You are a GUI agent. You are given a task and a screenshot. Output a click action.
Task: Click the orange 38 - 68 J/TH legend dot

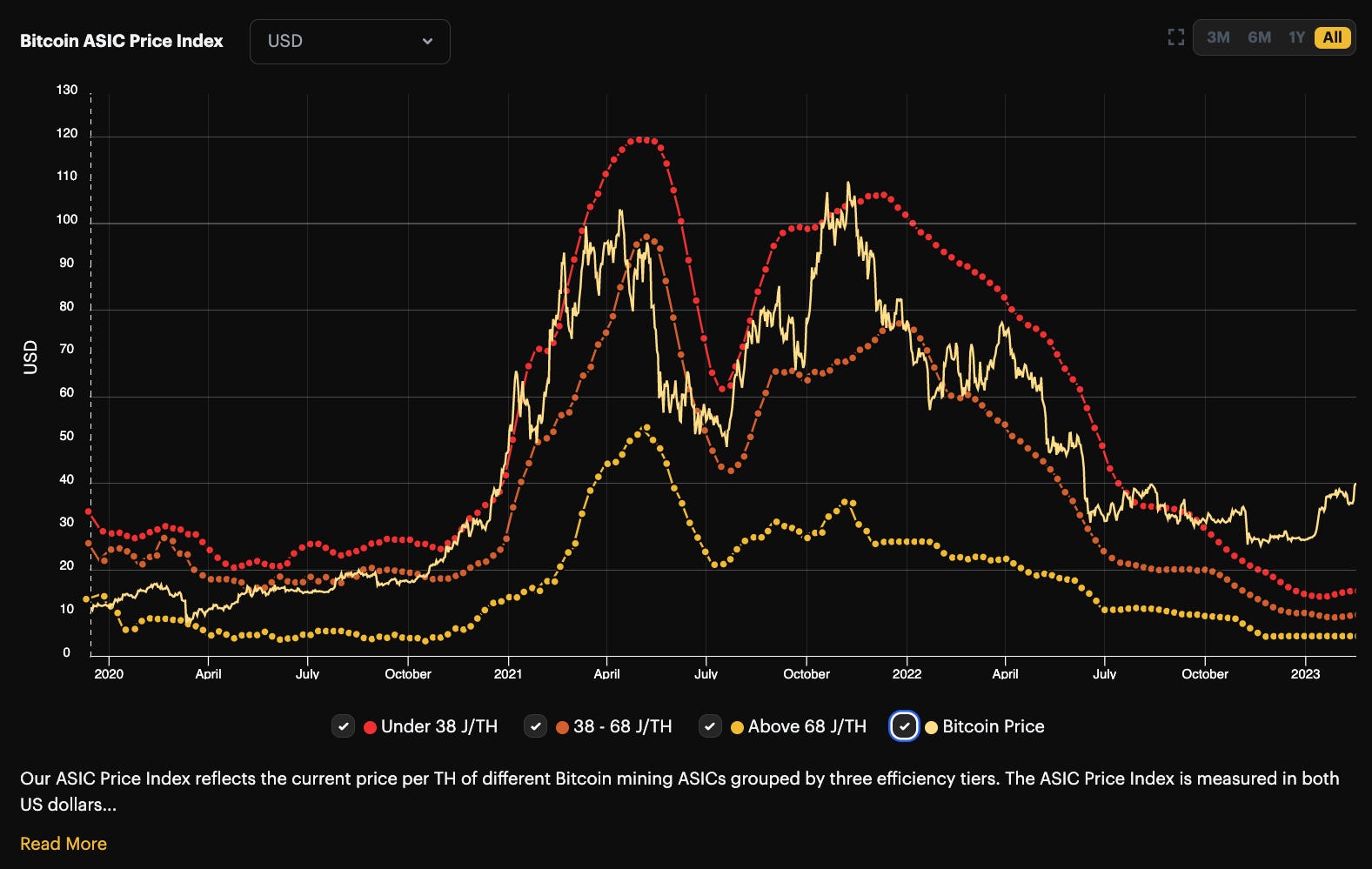[562, 727]
